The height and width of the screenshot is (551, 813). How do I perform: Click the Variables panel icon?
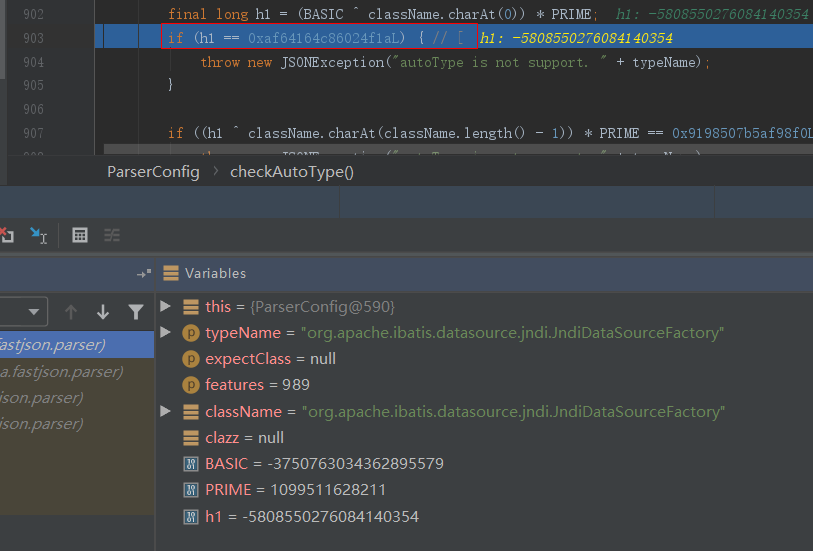pyautogui.click(x=171, y=273)
